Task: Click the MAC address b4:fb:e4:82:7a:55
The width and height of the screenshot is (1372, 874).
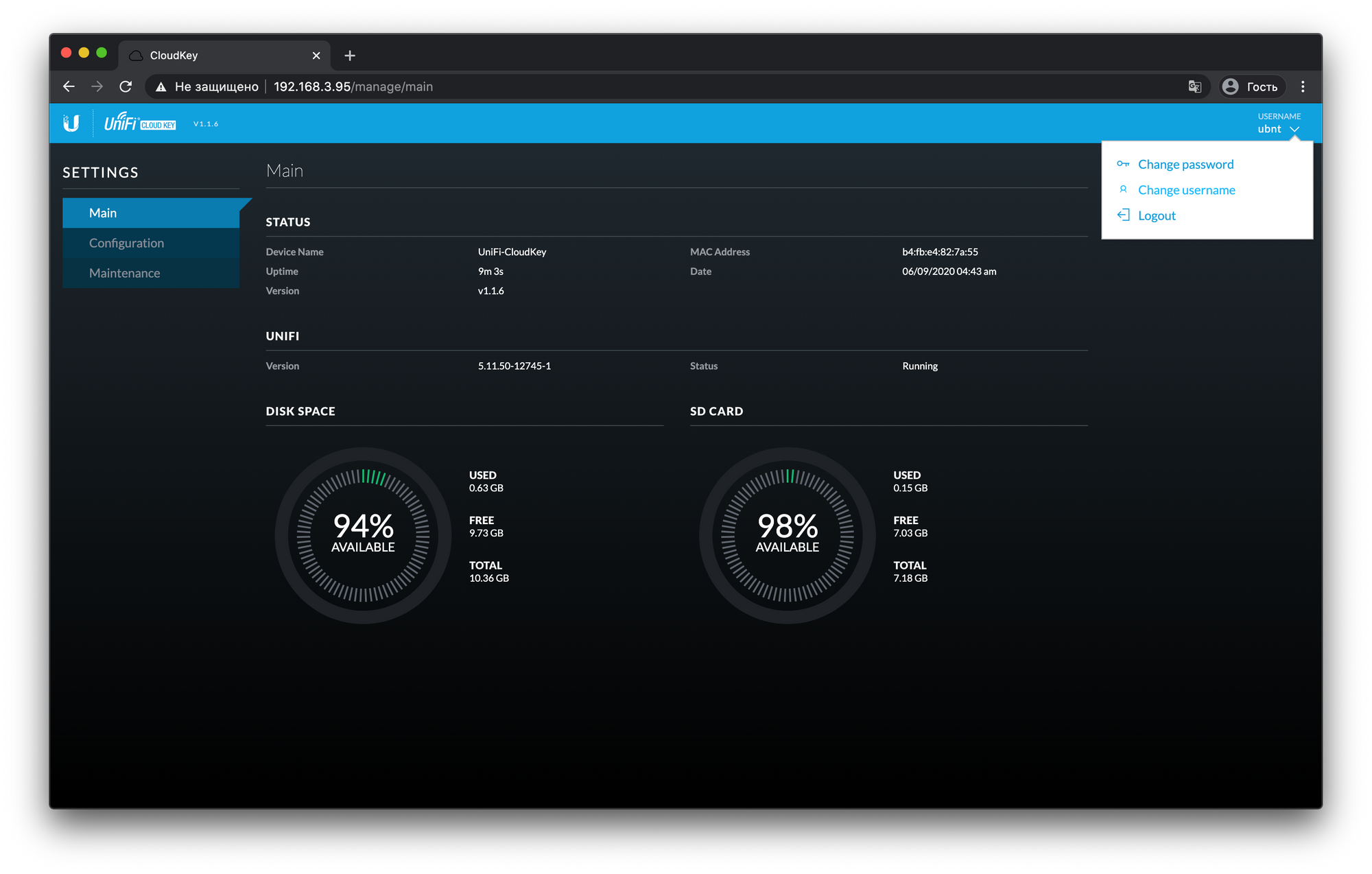Action: 940,252
